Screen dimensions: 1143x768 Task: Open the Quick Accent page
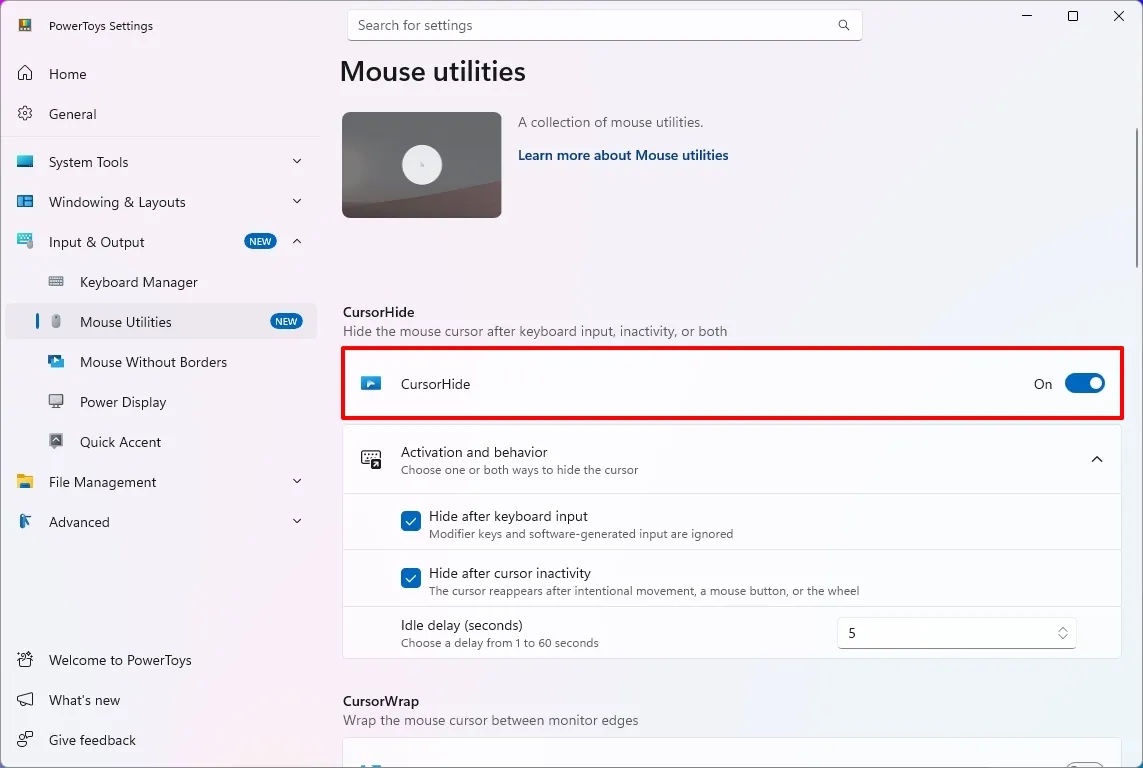(x=161, y=442)
